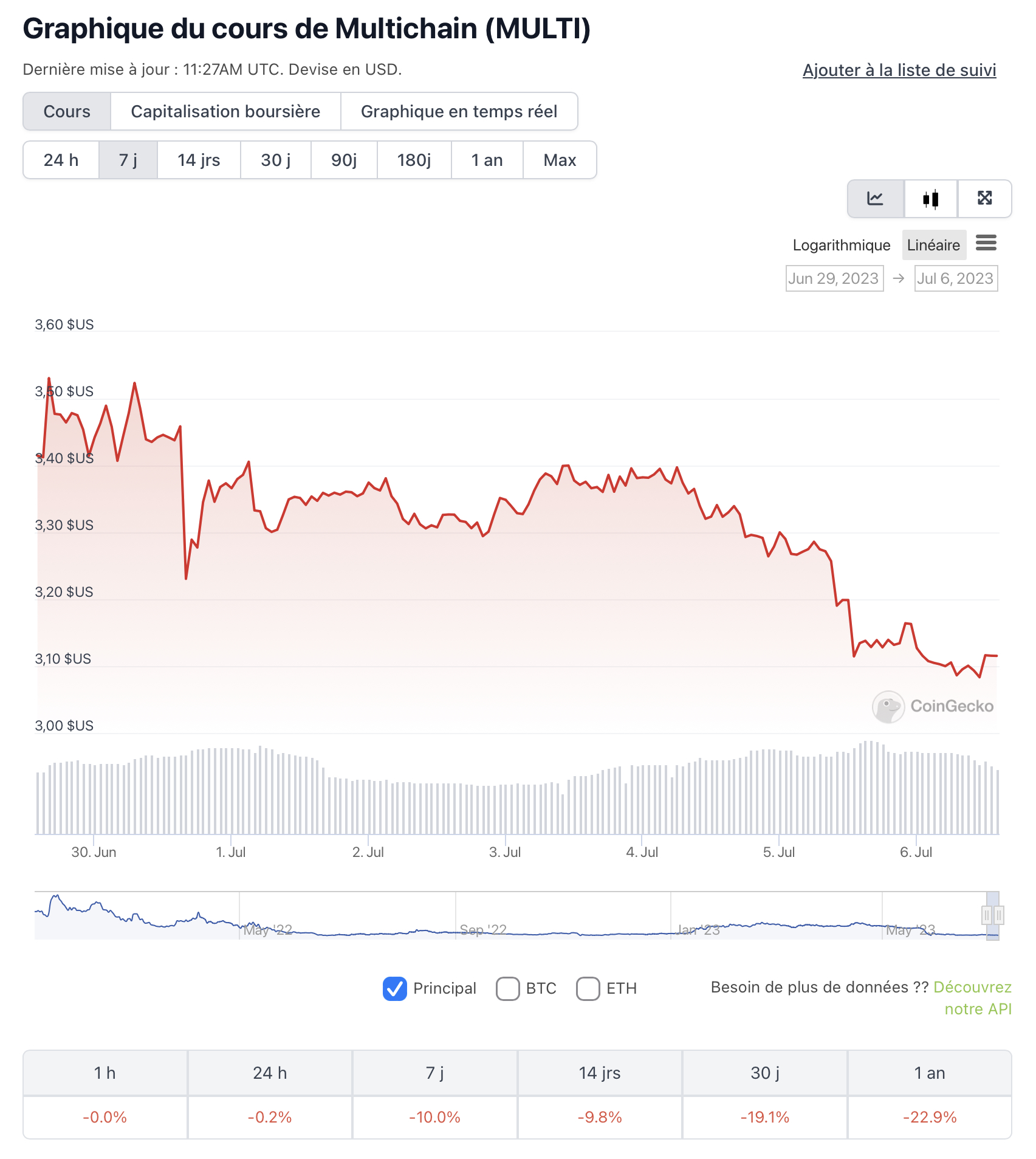1036x1159 pixels.
Task: Check the ETH comparison checkbox
Action: coord(588,988)
